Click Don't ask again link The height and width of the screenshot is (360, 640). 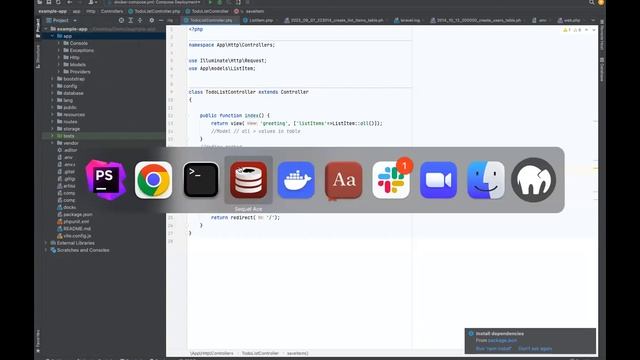[535, 349]
